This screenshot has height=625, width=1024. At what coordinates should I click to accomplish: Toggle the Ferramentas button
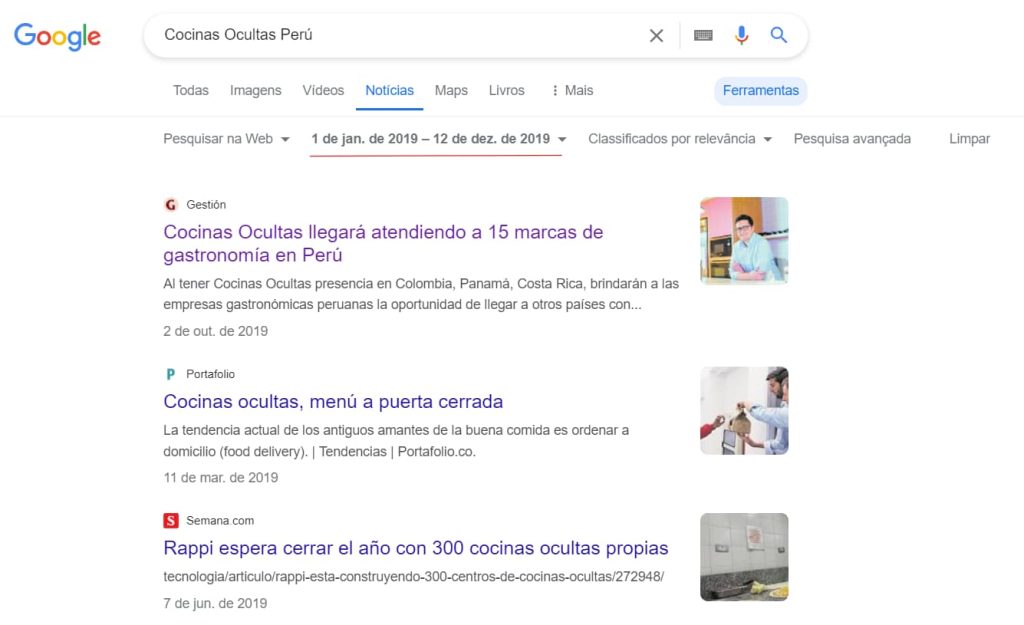coord(761,90)
